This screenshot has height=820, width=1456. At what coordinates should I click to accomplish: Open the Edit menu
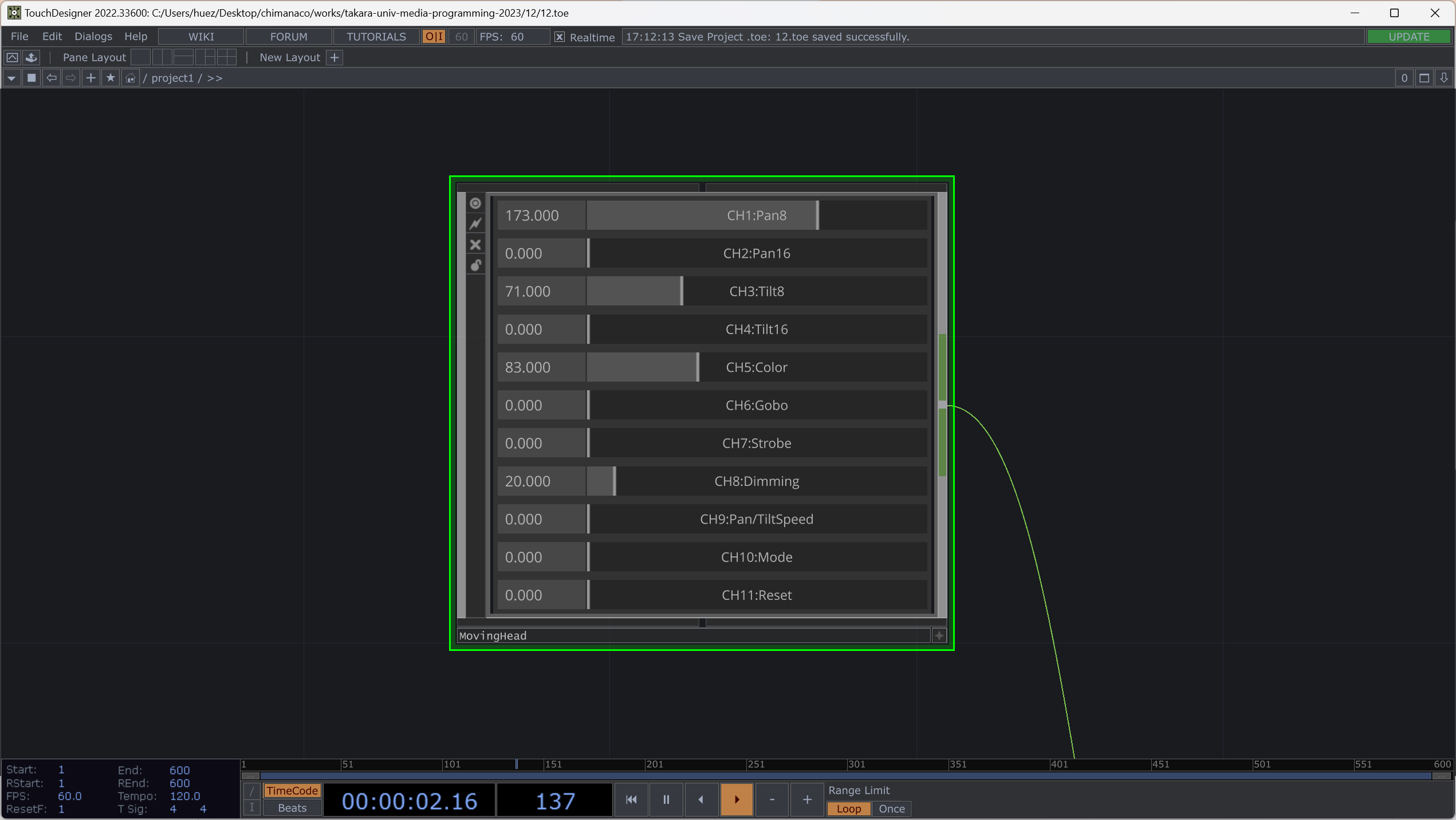(x=52, y=37)
